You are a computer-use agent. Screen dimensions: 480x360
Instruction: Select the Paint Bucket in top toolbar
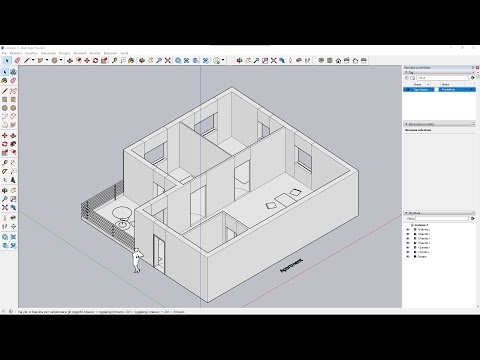[x=131, y=60]
